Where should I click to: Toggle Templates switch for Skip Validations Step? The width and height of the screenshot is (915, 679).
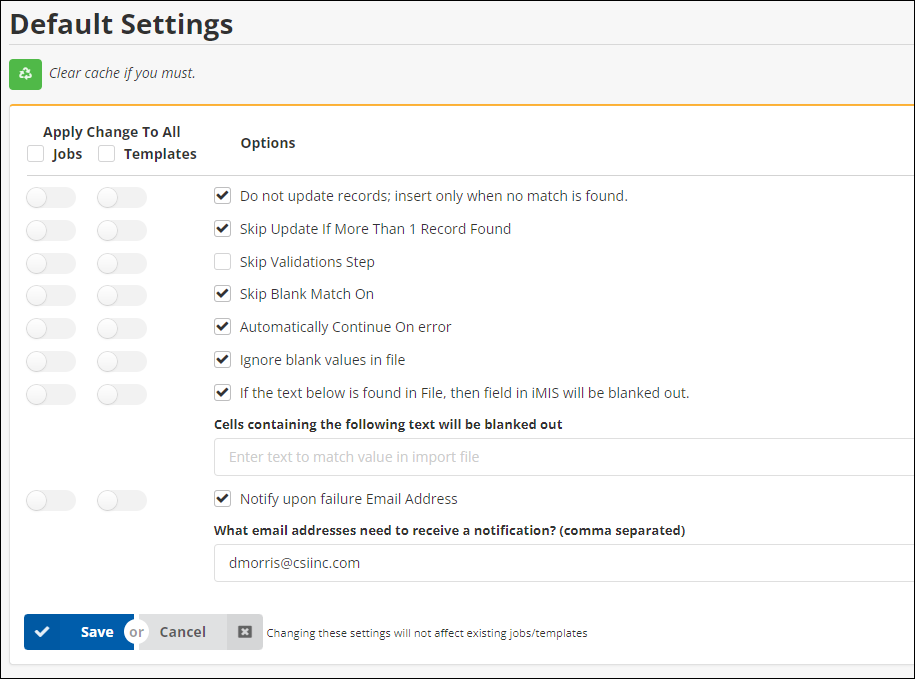[x=122, y=264]
